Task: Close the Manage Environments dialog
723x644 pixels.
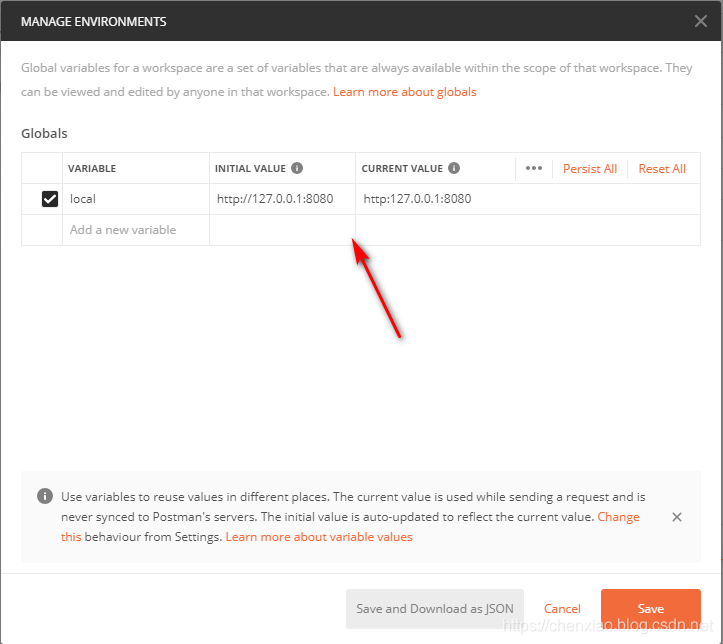Action: point(700,21)
